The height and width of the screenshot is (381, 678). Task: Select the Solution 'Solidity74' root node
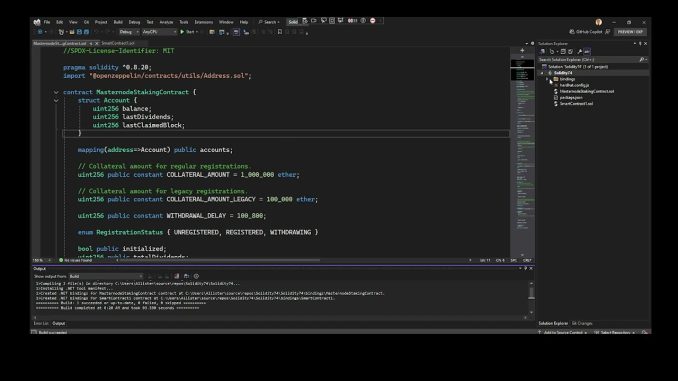click(x=577, y=67)
